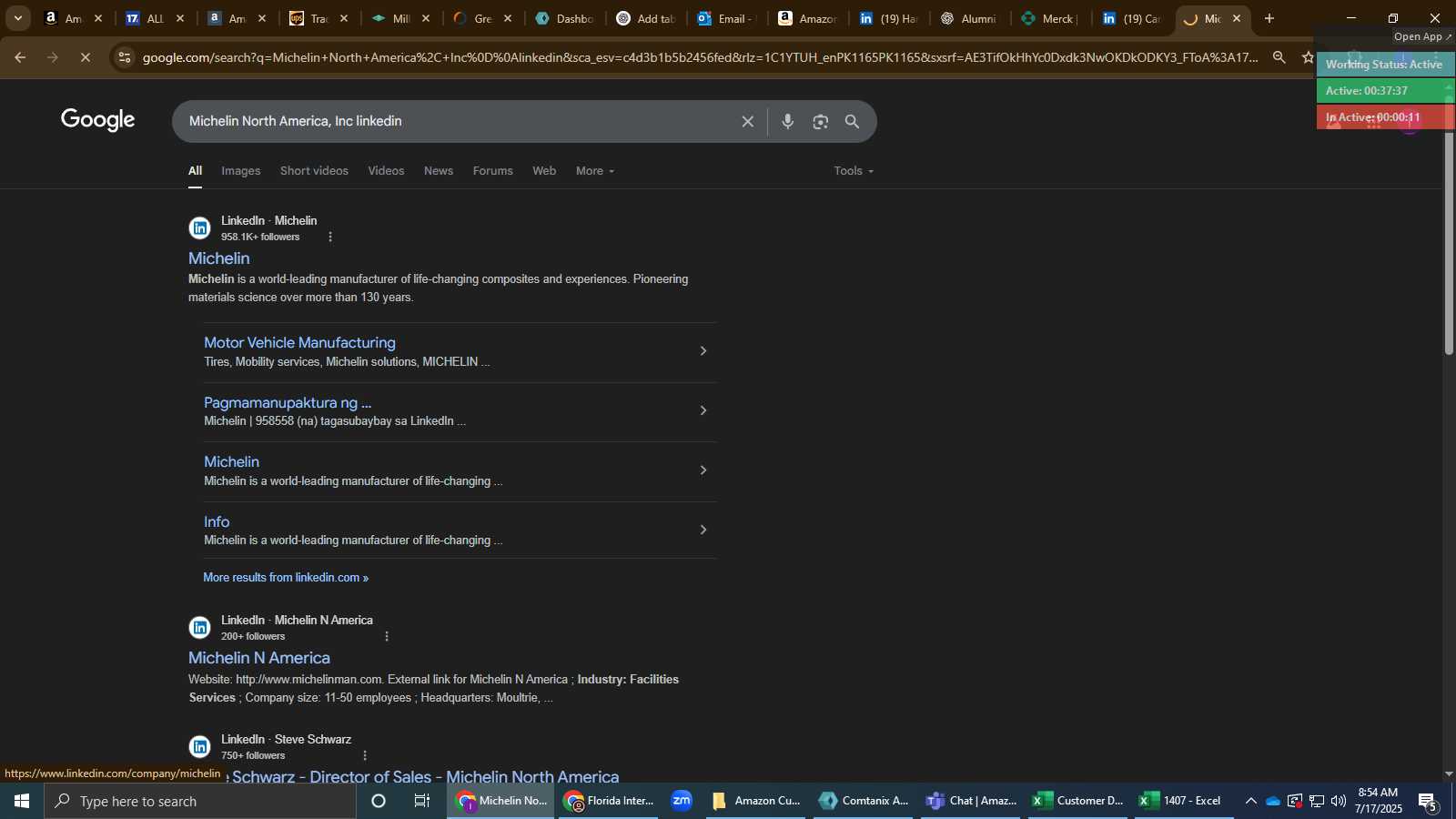Click Open App overlay button
Image resolution: width=1456 pixels, height=819 pixels.
[1423, 36]
